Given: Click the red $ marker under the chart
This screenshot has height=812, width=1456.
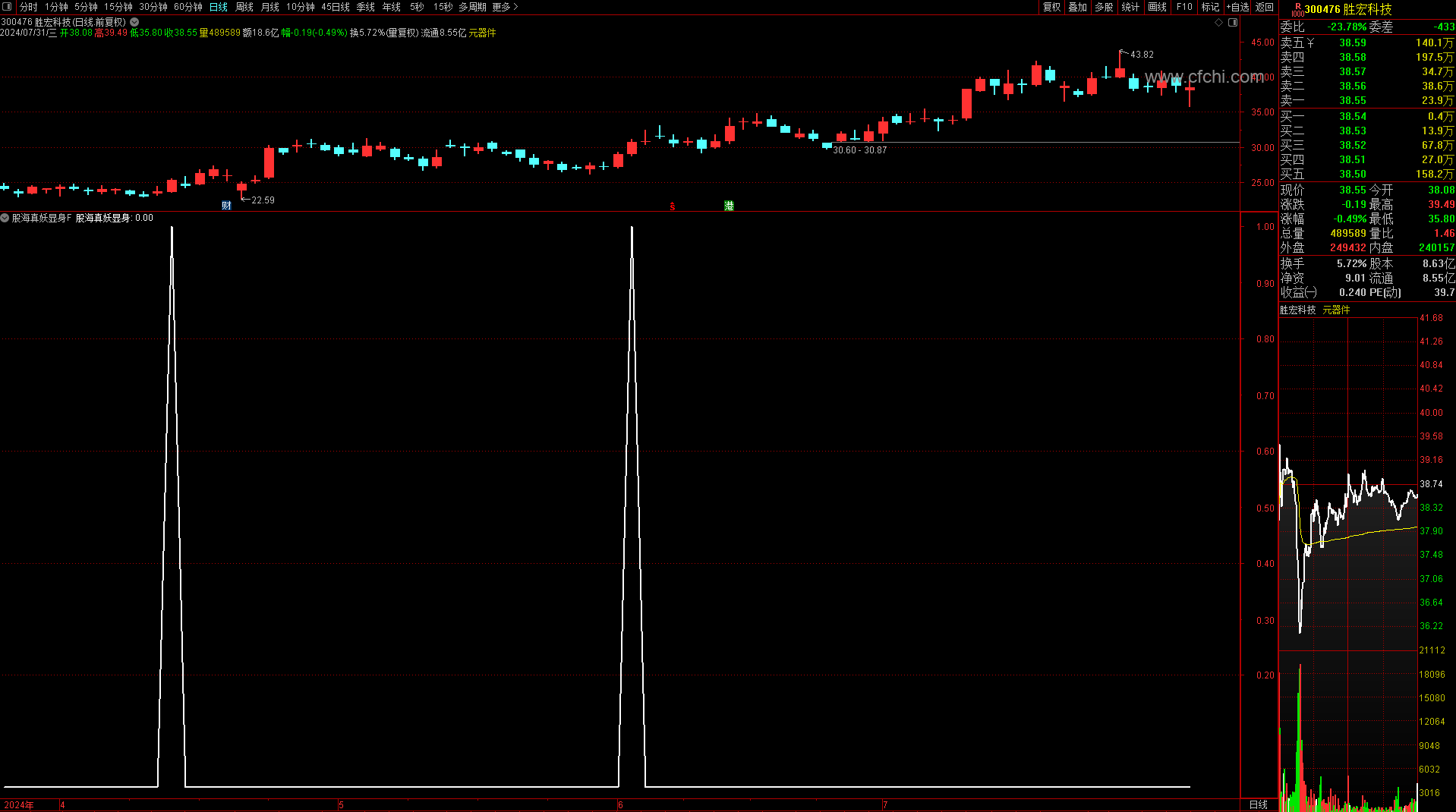Looking at the screenshot, I should (673, 206).
